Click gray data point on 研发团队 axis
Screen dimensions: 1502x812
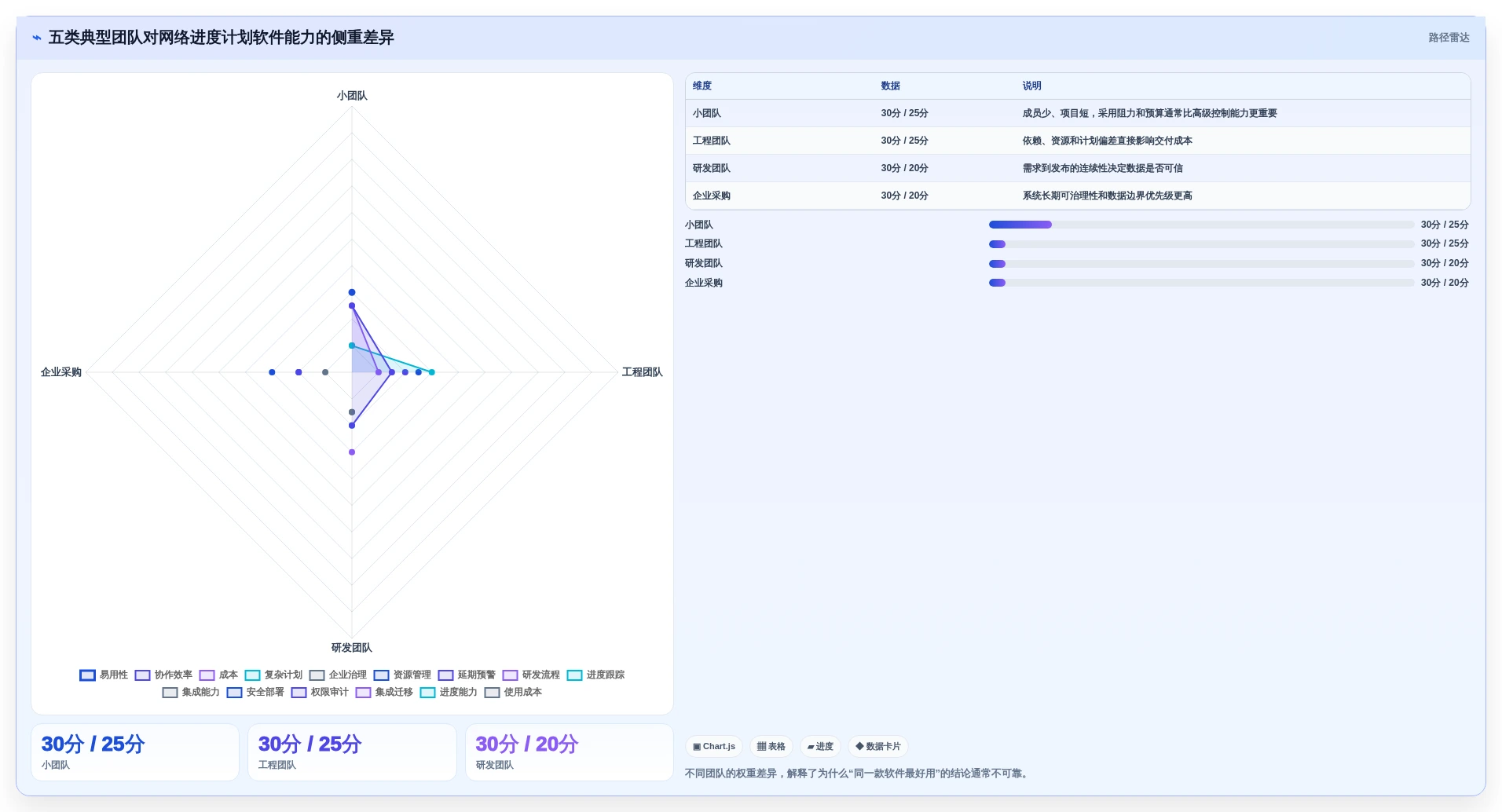(352, 412)
